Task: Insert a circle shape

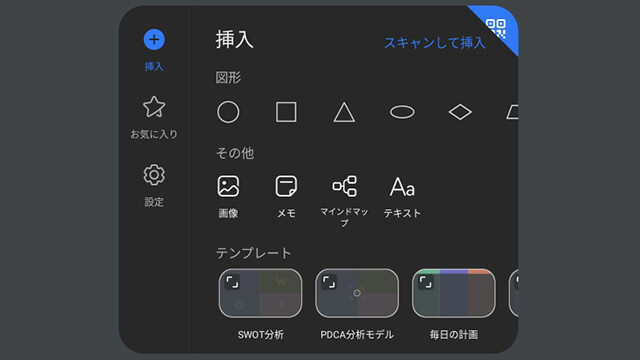Action: point(228,112)
